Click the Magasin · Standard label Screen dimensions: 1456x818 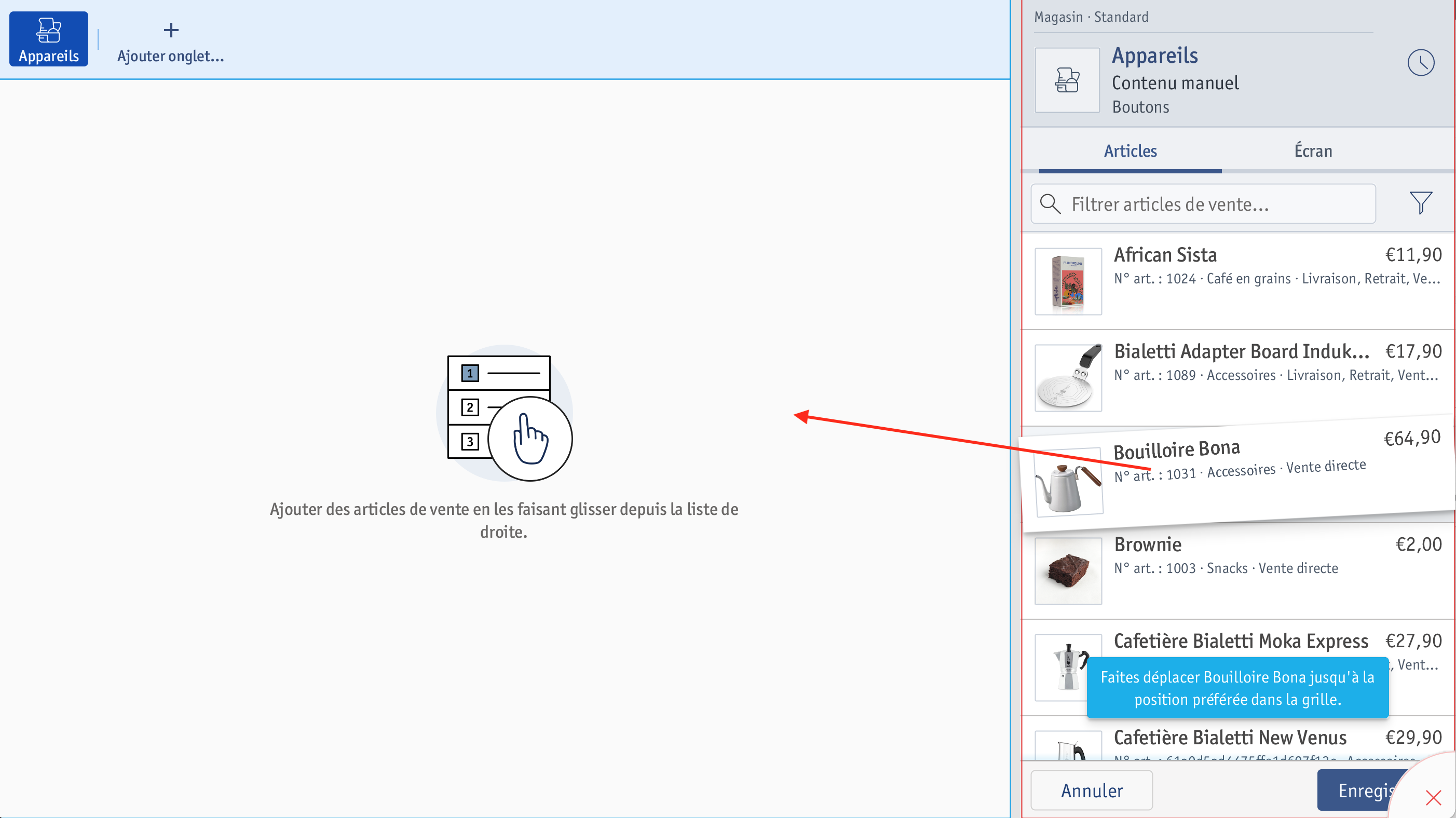(x=1091, y=17)
